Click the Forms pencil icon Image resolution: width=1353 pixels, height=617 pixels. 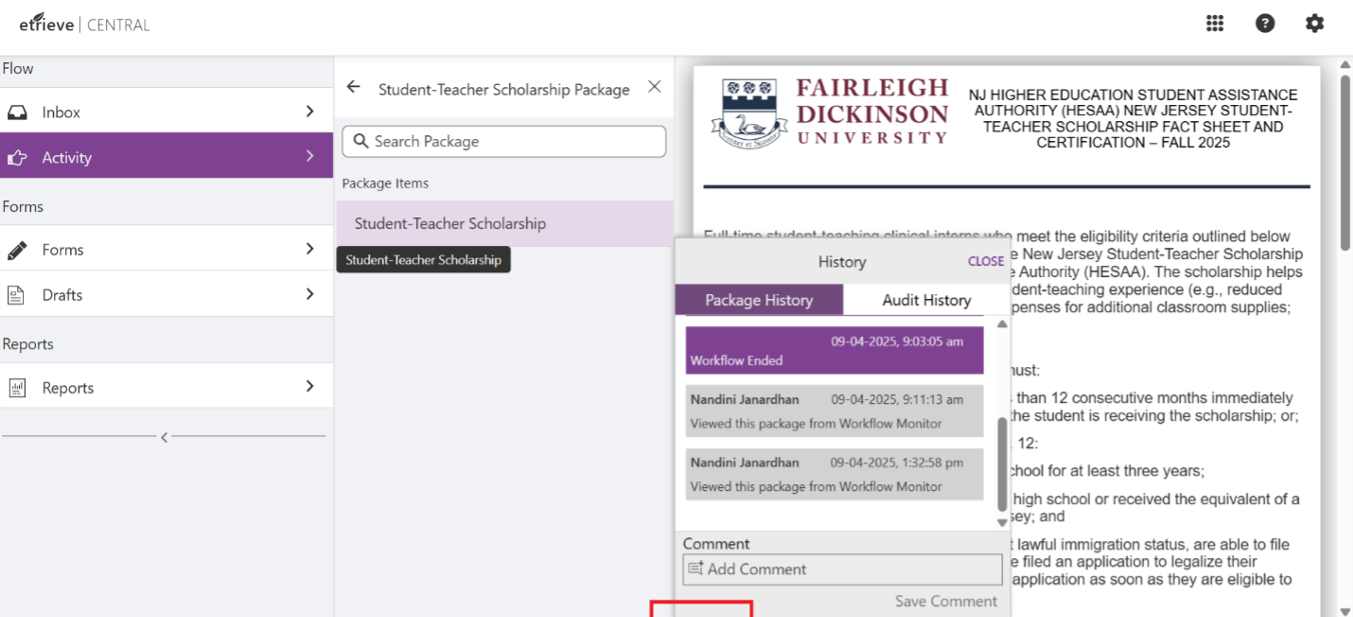point(17,250)
